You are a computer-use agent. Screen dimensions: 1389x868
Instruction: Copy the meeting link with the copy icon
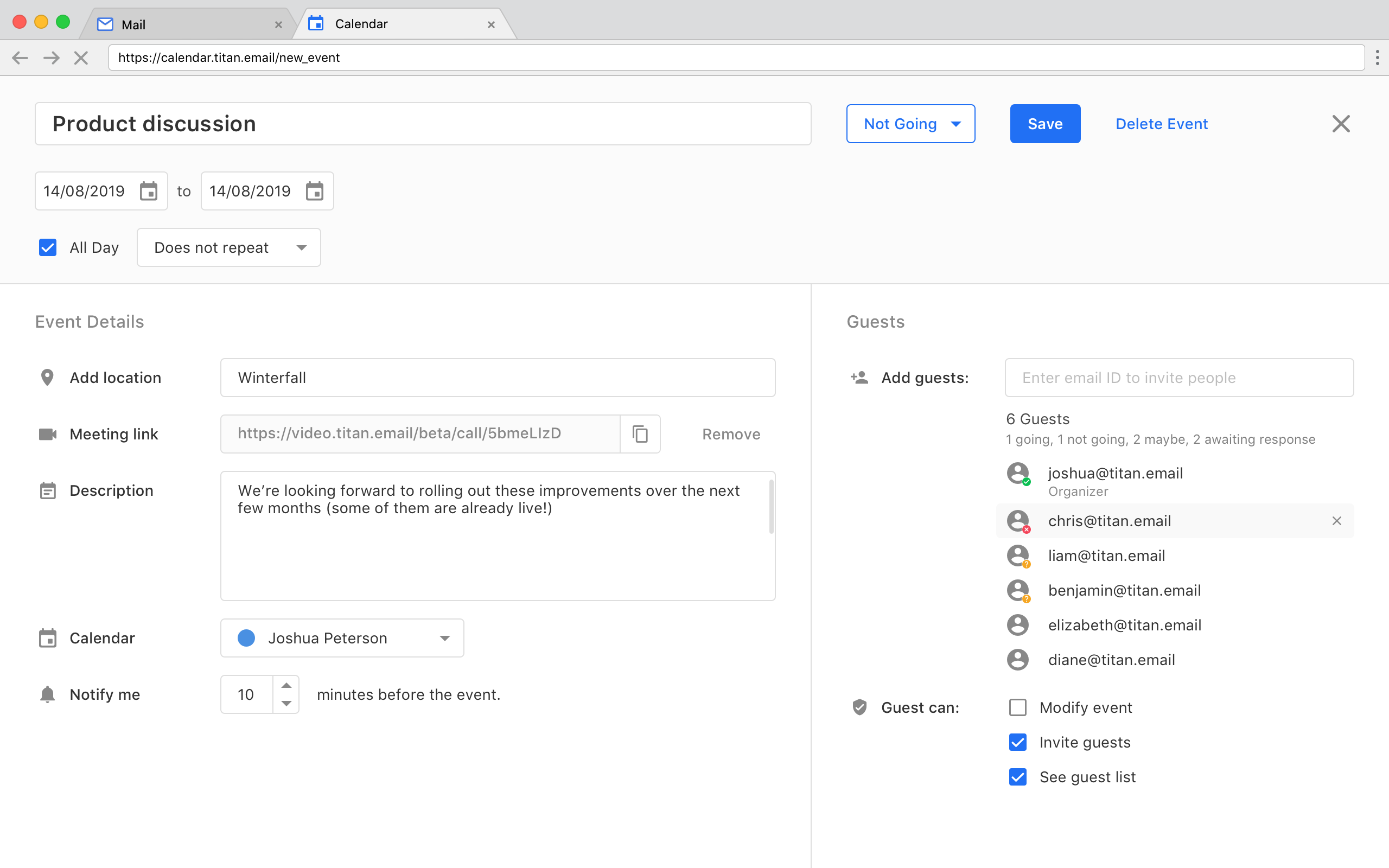[x=640, y=434]
